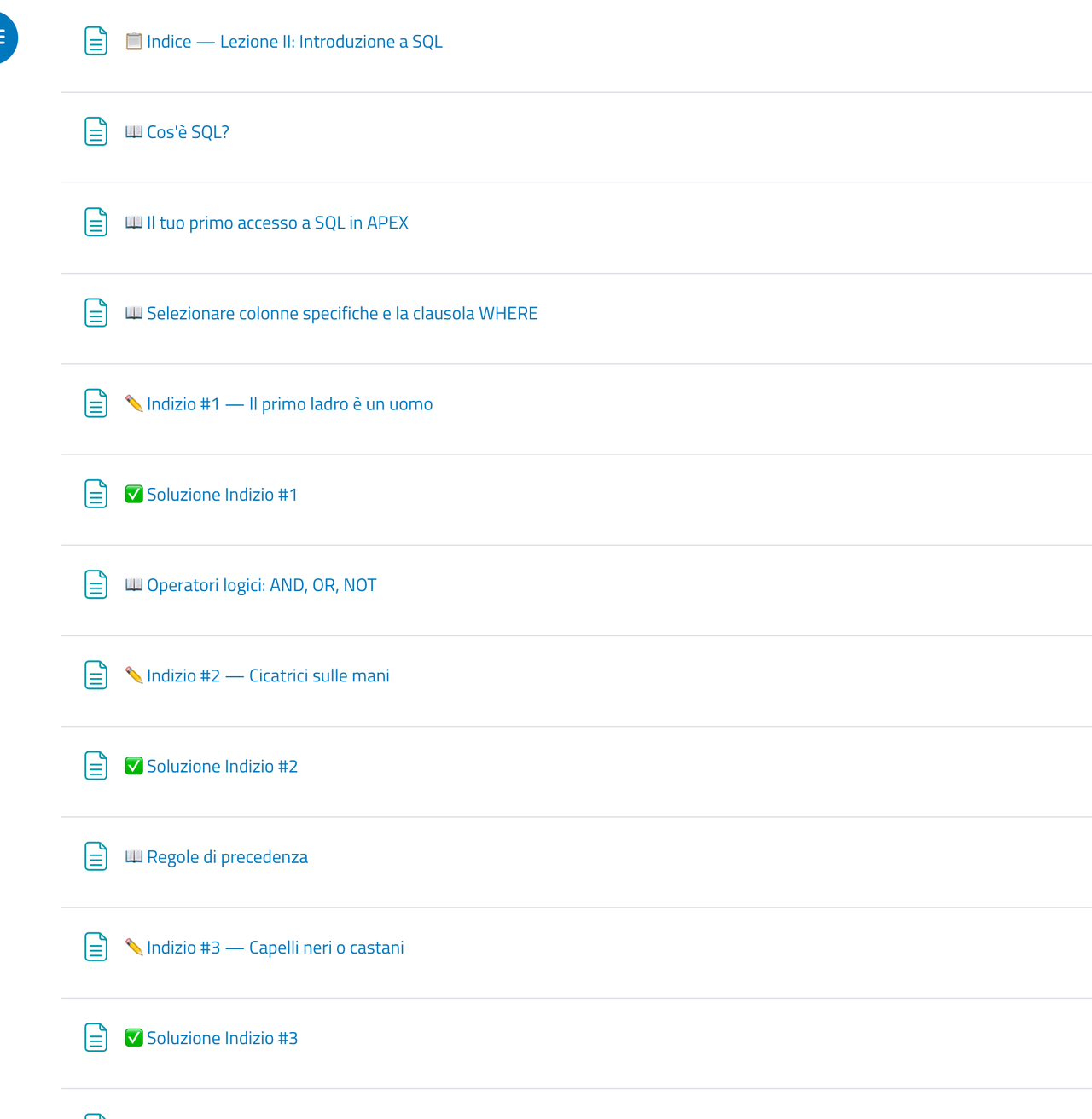The image size is (1092, 1119).
Task: Open Indizio #1 — Il primo ladro è un uomo
Action: [x=279, y=404]
